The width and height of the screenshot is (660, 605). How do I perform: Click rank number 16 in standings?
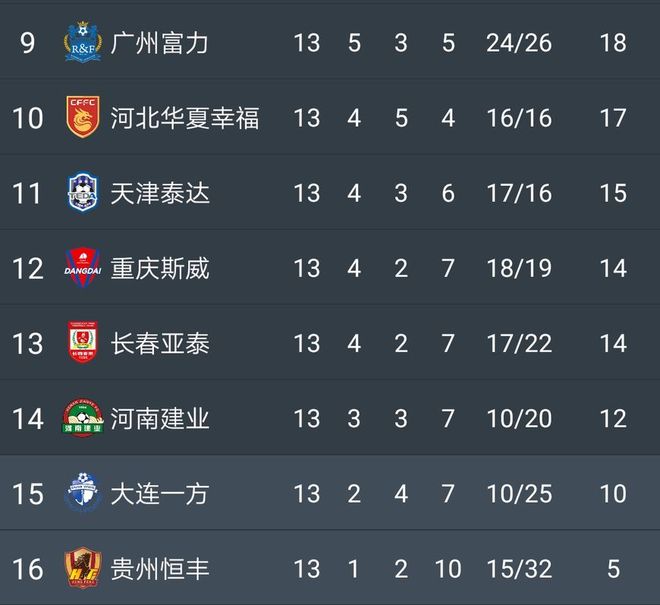[x=28, y=568]
